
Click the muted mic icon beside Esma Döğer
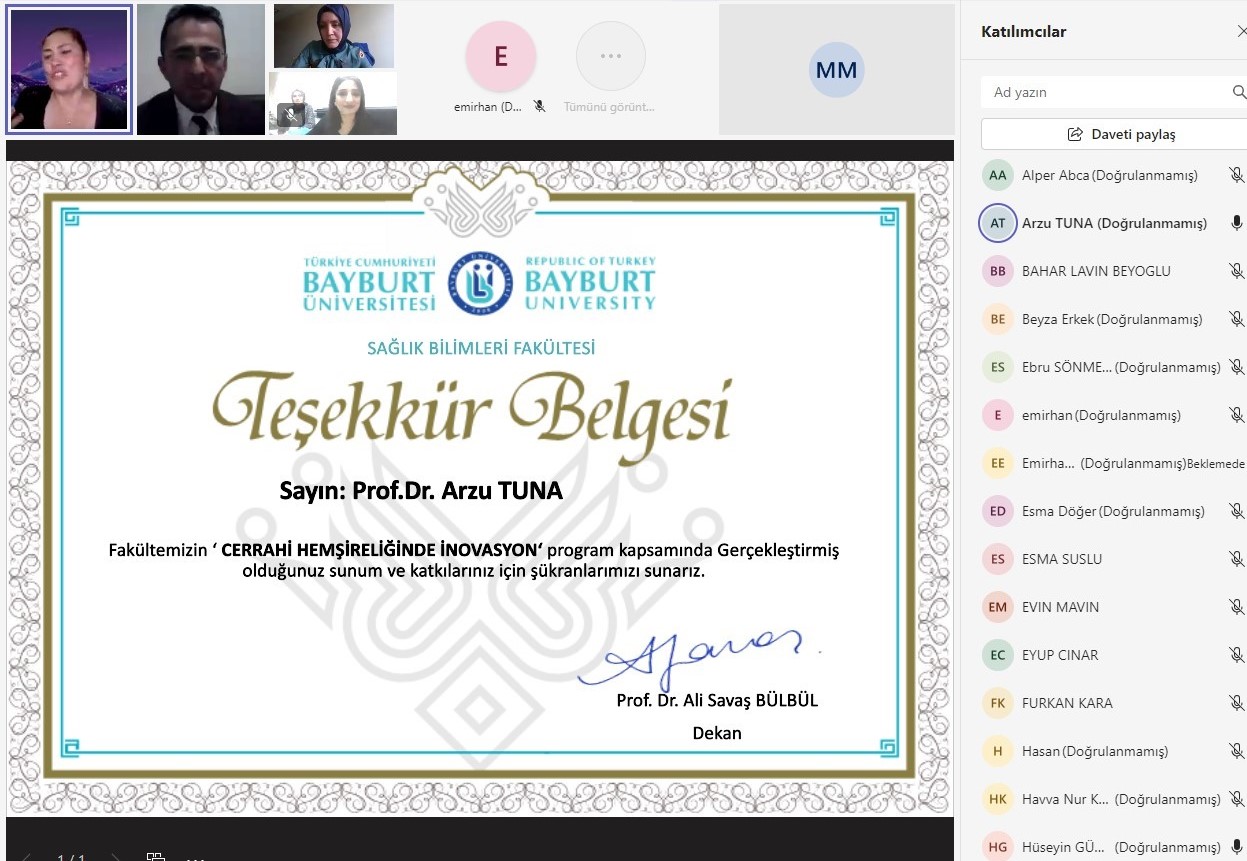(x=1236, y=511)
